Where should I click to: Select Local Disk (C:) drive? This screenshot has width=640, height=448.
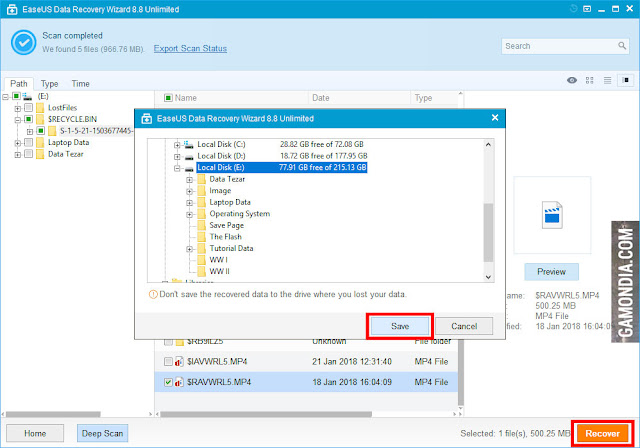[221, 144]
